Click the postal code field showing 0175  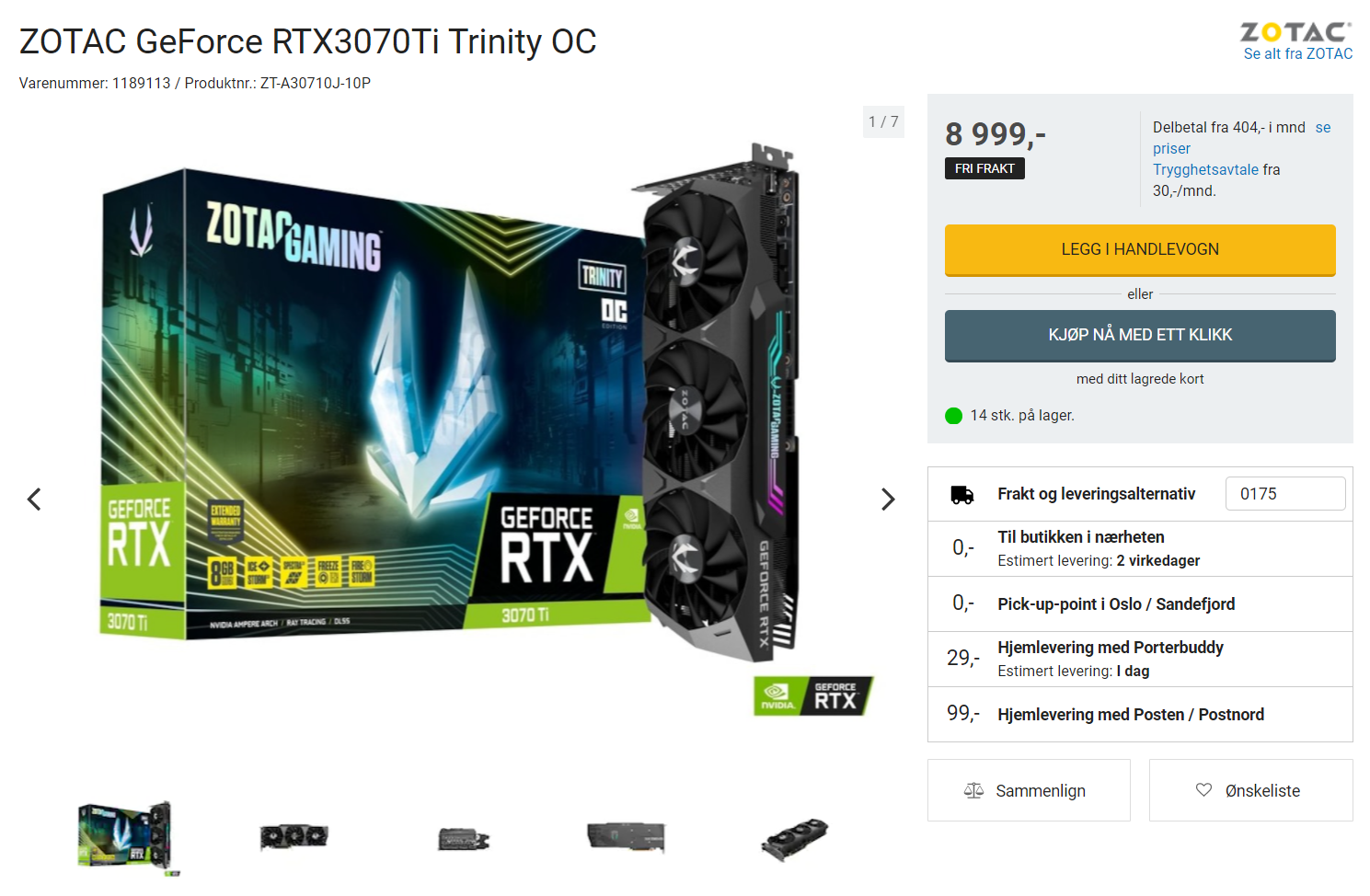tap(1285, 494)
